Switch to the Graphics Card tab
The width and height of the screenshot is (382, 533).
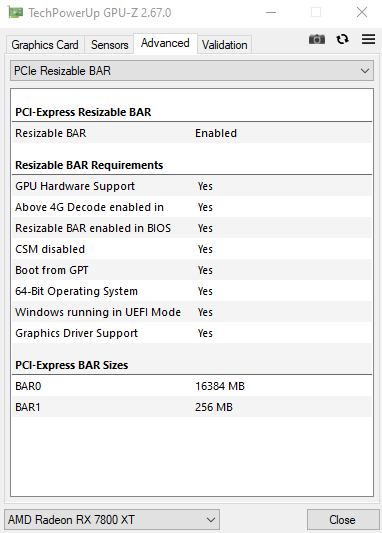(45, 45)
